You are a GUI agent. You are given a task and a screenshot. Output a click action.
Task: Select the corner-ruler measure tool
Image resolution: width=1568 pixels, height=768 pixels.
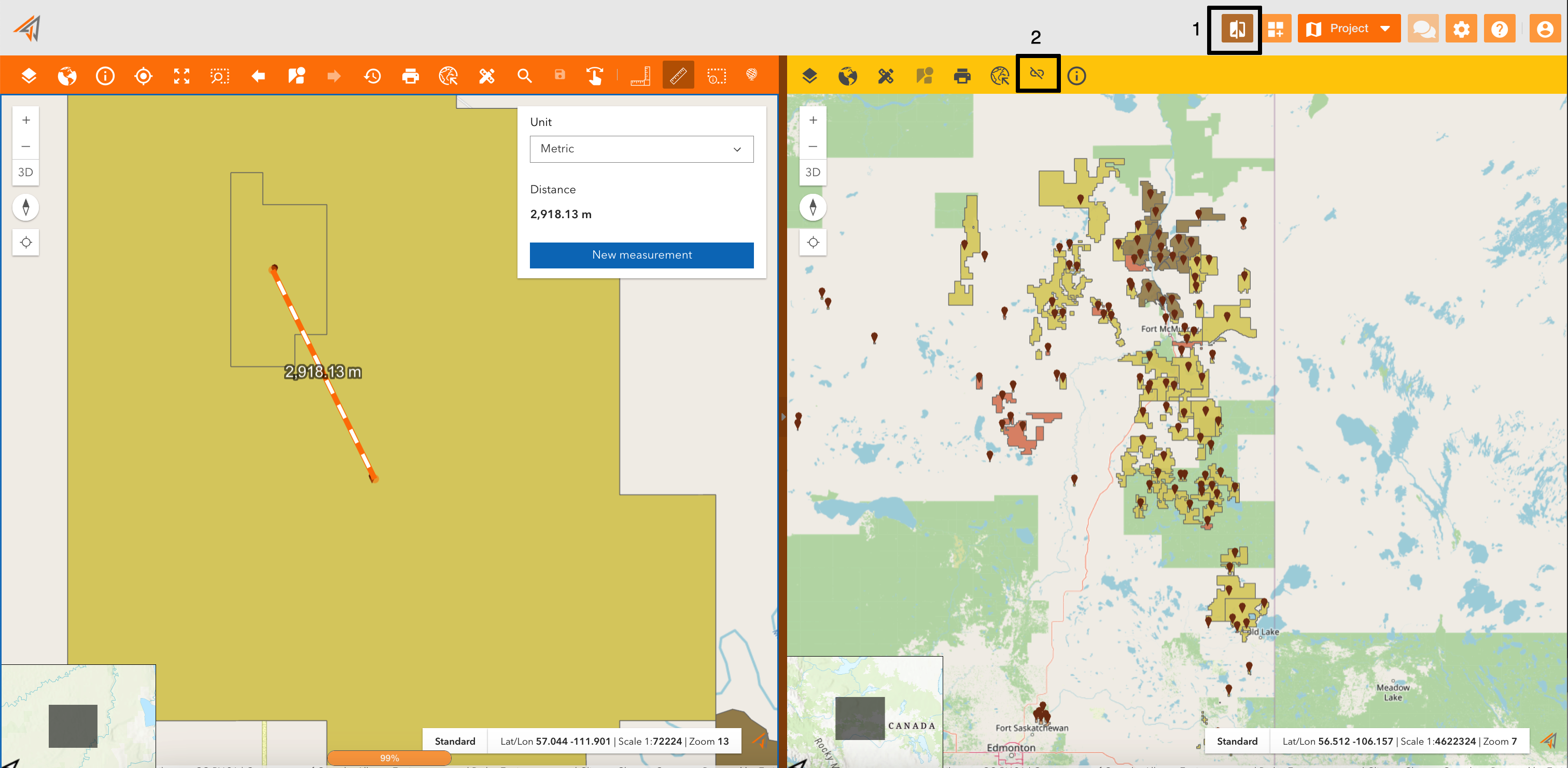pyautogui.click(x=640, y=76)
